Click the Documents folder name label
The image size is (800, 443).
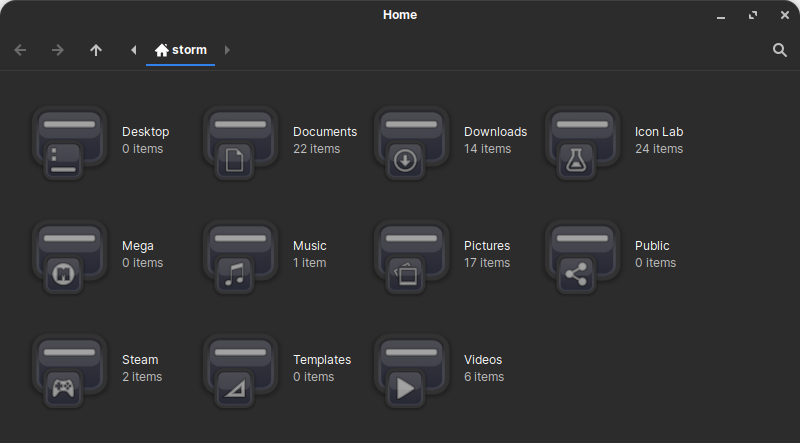coord(325,132)
